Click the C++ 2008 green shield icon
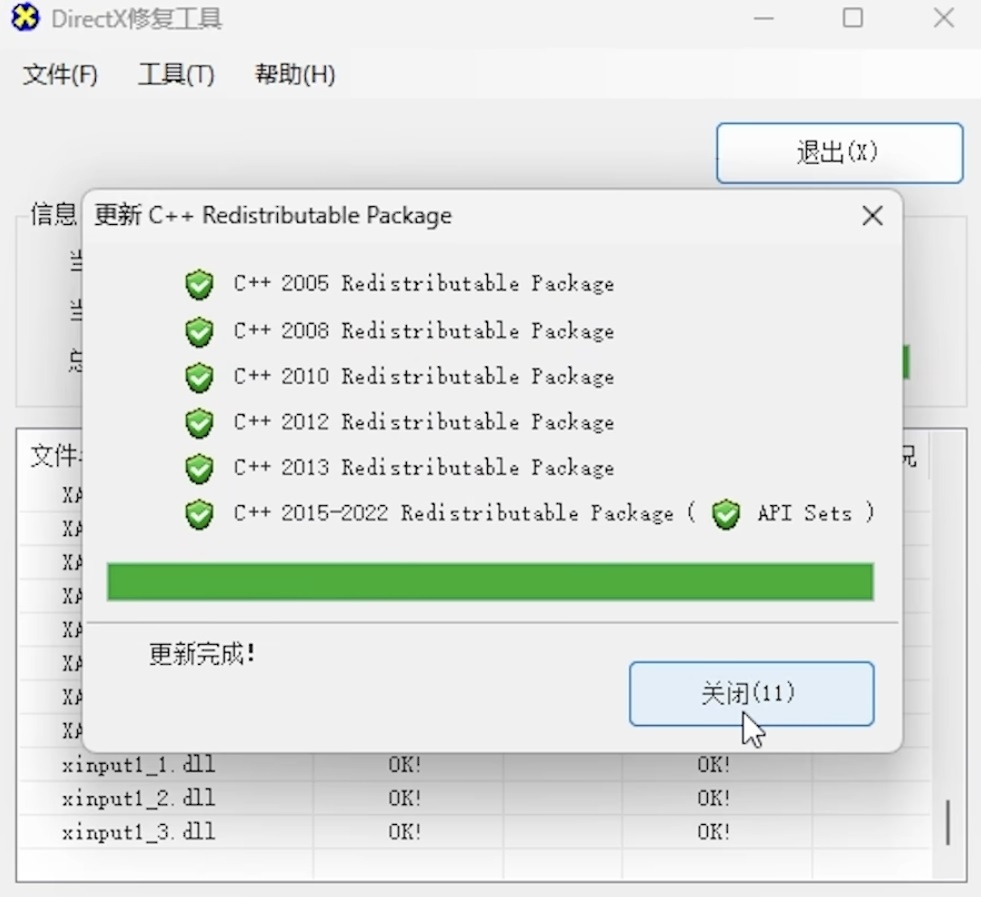The height and width of the screenshot is (897, 981). (200, 331)
